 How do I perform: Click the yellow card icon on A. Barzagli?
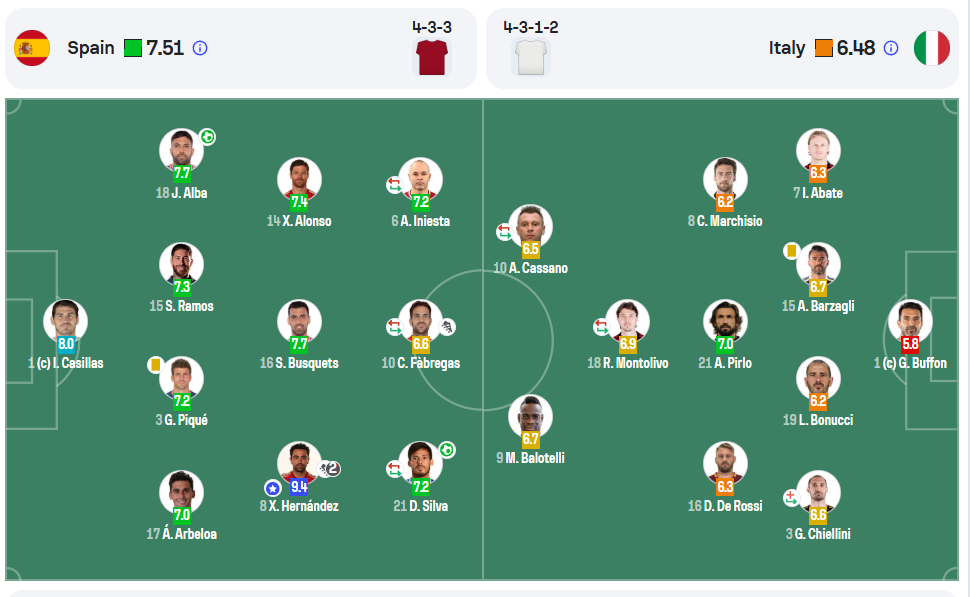coord(791,251)
